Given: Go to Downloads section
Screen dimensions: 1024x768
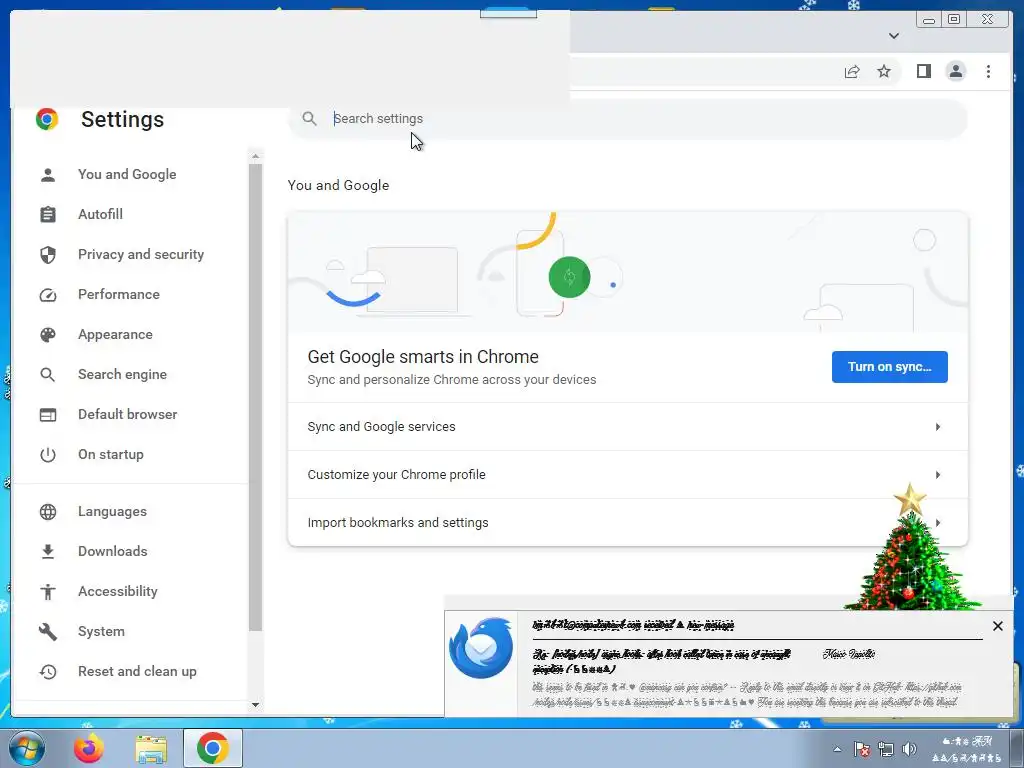Looking at the screenshot, I should (112, 552).
